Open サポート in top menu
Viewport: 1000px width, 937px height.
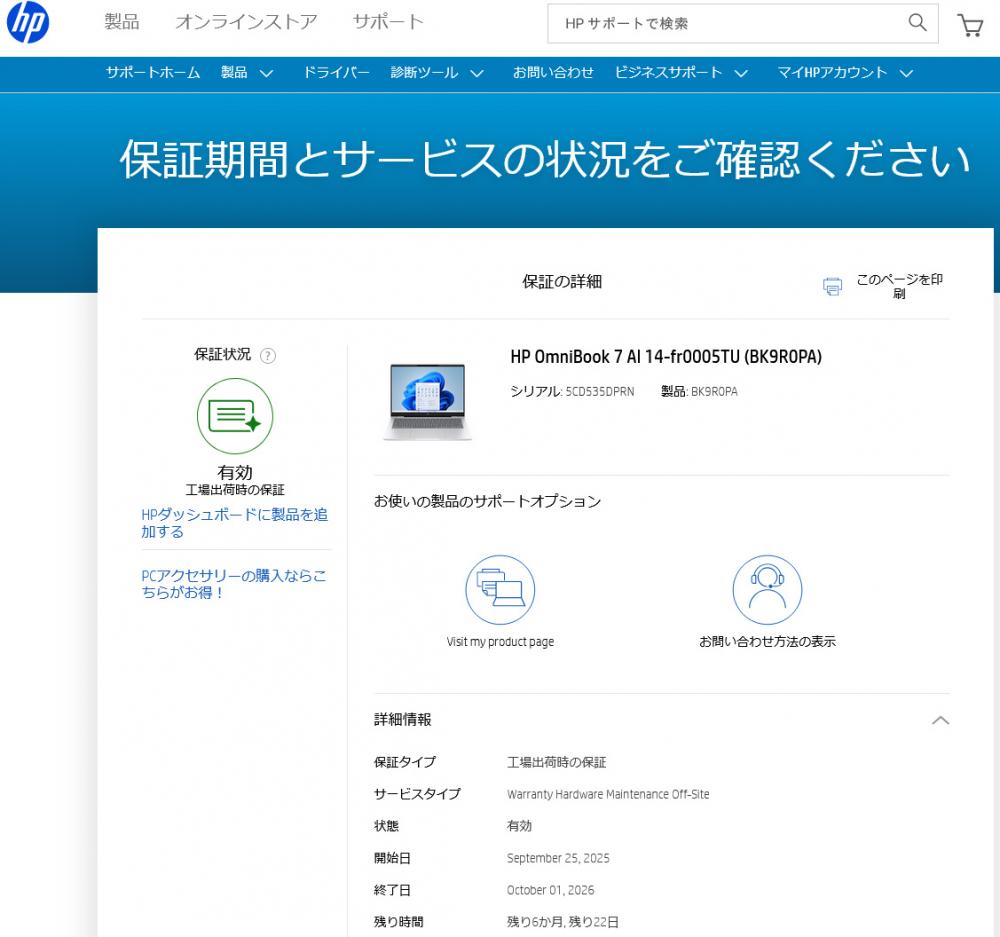point(388,22)
